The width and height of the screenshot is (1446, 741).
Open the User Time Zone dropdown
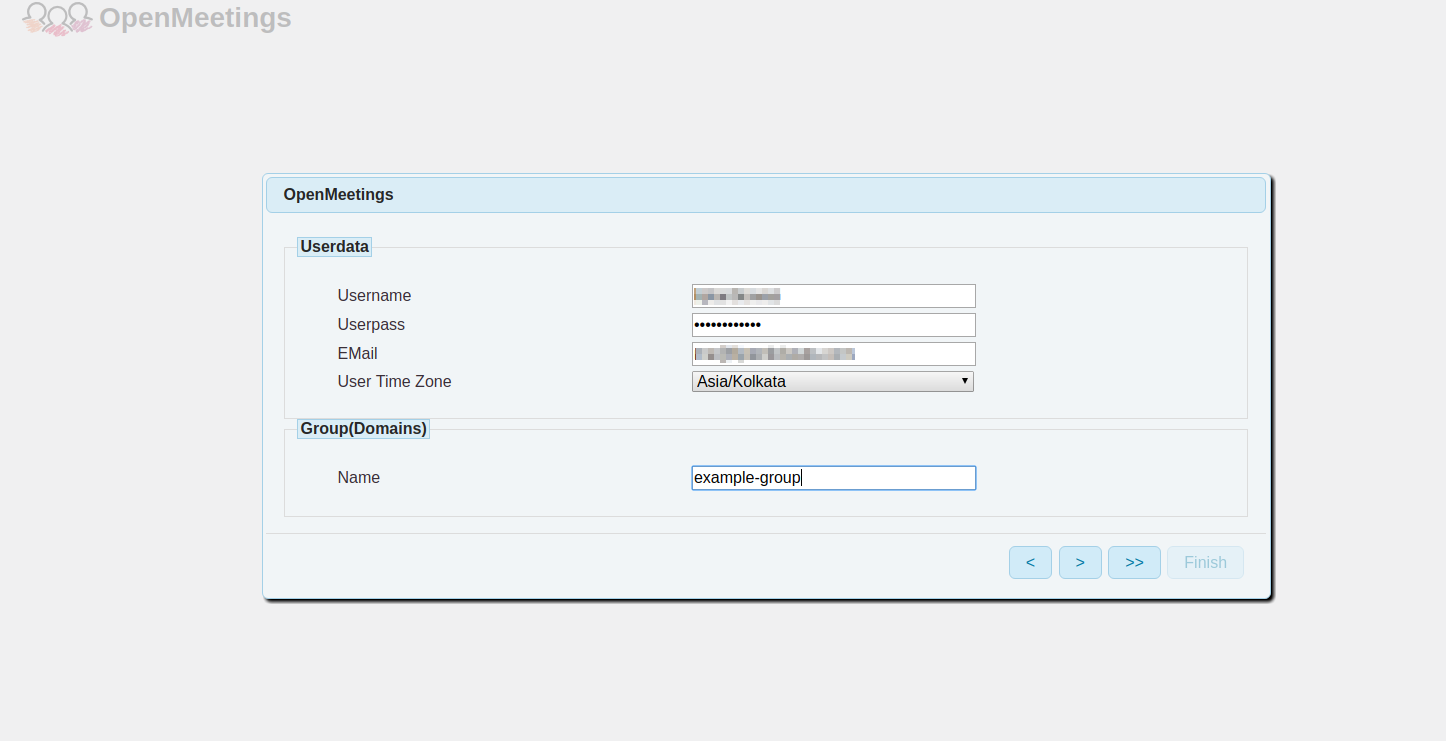click(832, 381)
